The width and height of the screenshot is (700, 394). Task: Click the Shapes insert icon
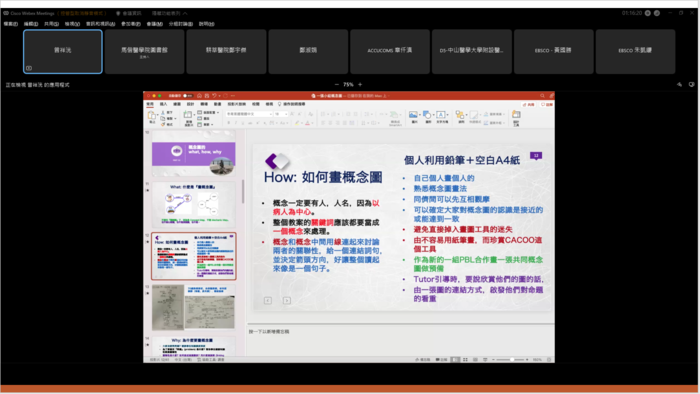427,115
